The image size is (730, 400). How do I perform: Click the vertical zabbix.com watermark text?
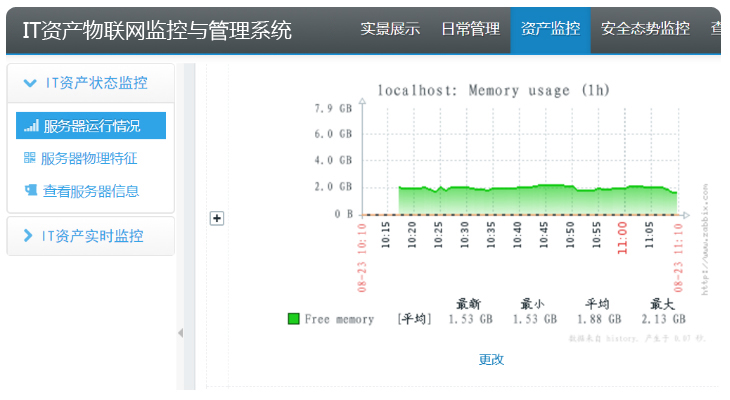(704, 238)
